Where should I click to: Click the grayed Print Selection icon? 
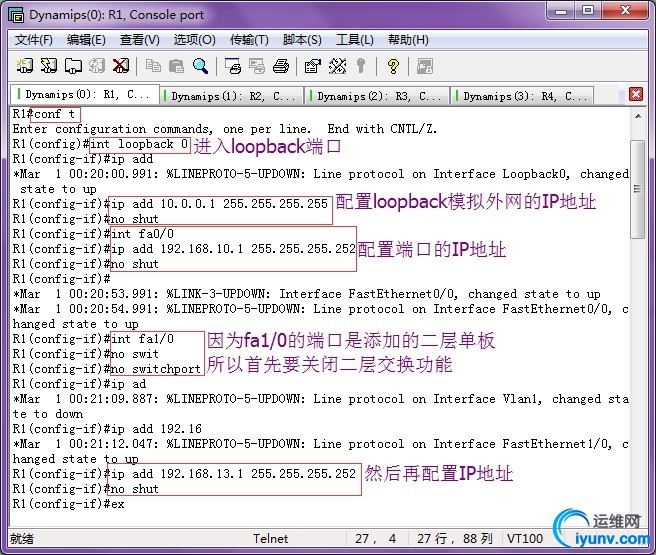coord(256,66)
